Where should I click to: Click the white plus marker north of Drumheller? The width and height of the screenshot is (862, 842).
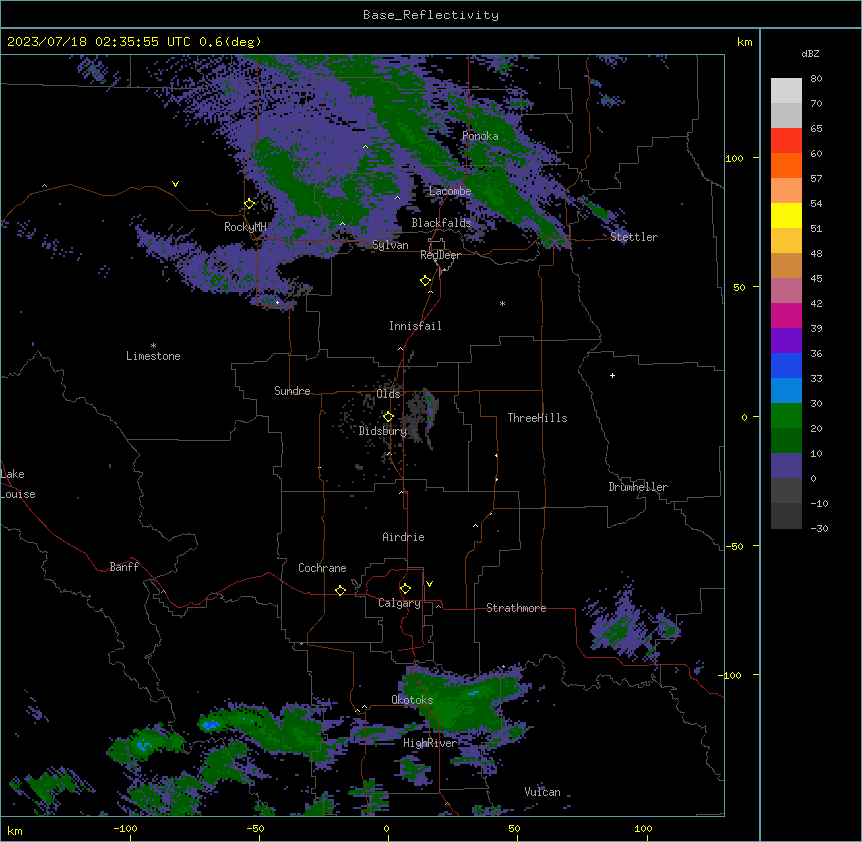coord(612,375)
